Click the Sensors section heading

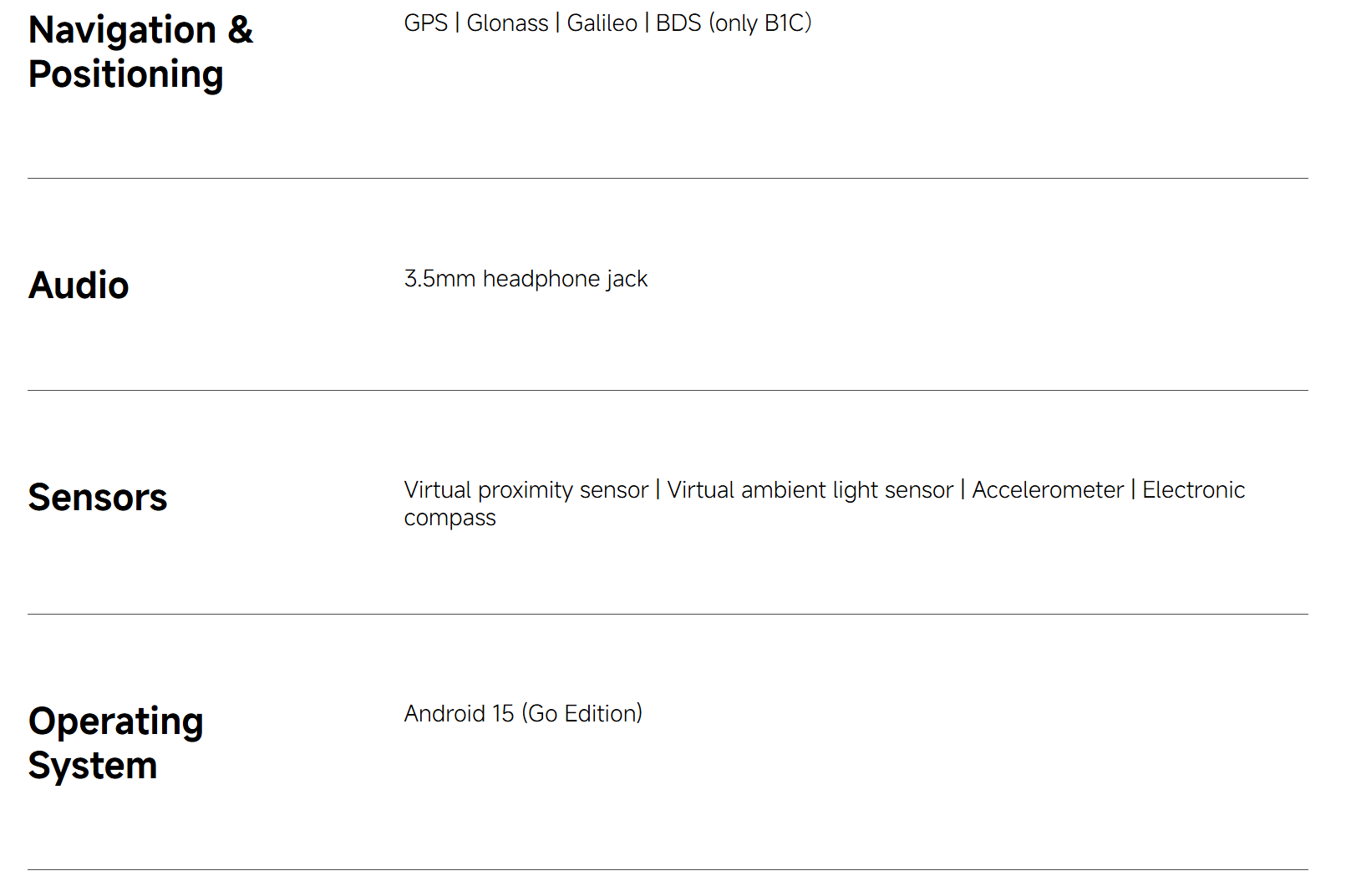pyautogui.click(x=98, y=498)
